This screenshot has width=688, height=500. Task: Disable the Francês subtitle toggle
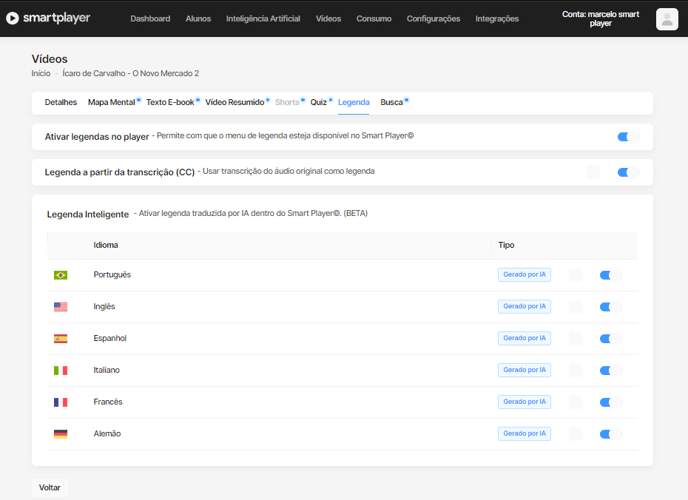click(x=611, y=402)
